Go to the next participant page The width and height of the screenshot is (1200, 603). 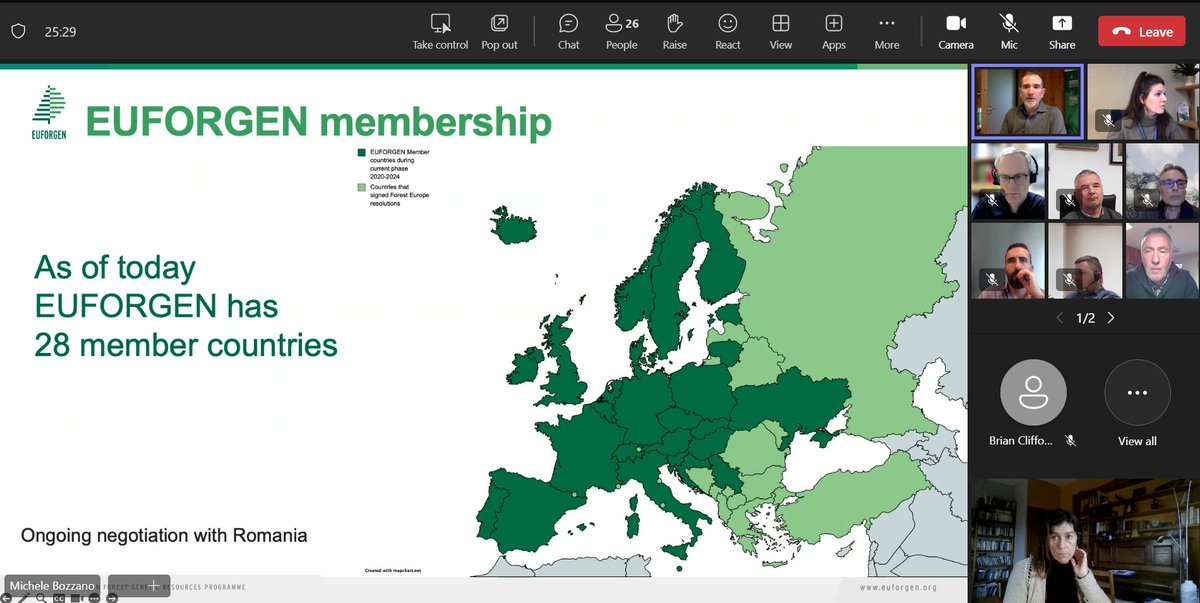[1110, 318]
